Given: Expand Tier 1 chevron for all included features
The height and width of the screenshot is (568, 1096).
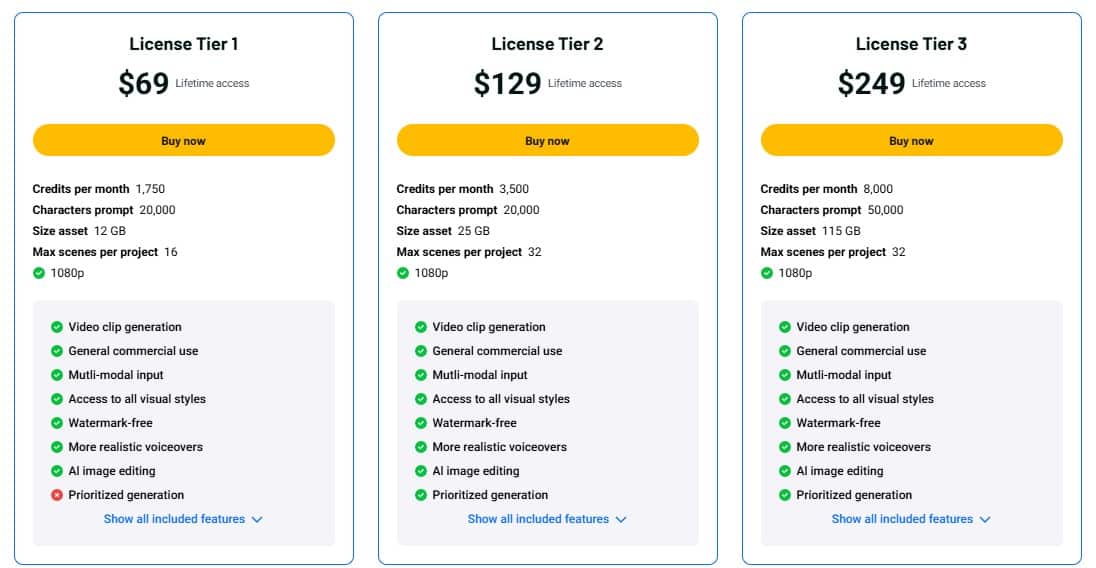Looking at the screenshot, I should coord(257,520).
